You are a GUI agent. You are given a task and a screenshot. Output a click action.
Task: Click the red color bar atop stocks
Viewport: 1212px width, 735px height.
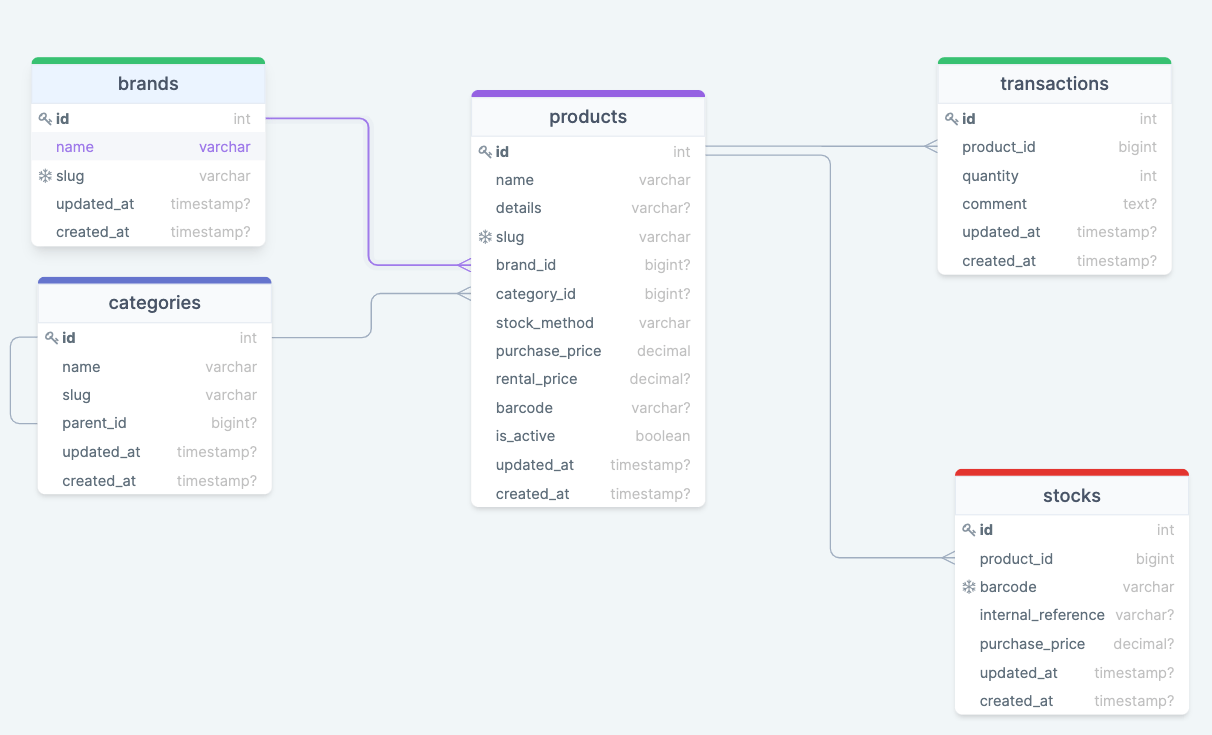coord(1071,472)
